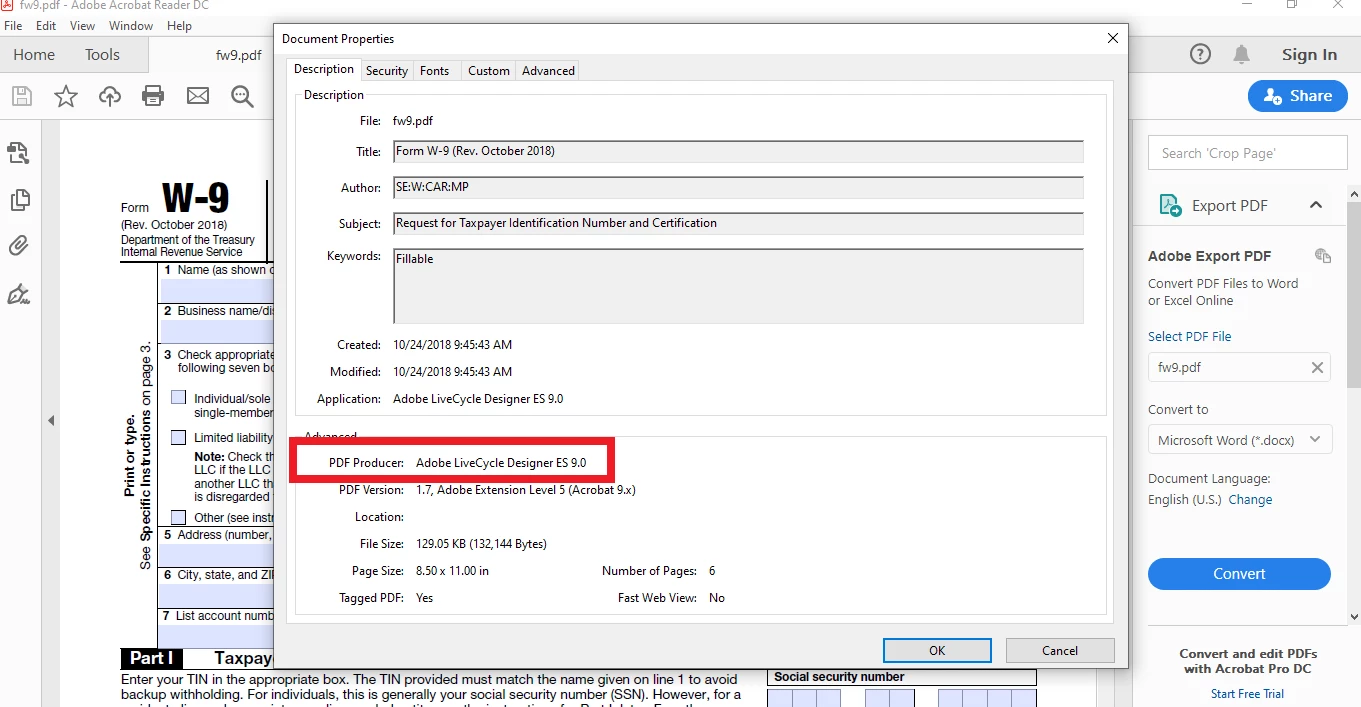
Task: Open the File menu
Action: click(x=13, y=26)
